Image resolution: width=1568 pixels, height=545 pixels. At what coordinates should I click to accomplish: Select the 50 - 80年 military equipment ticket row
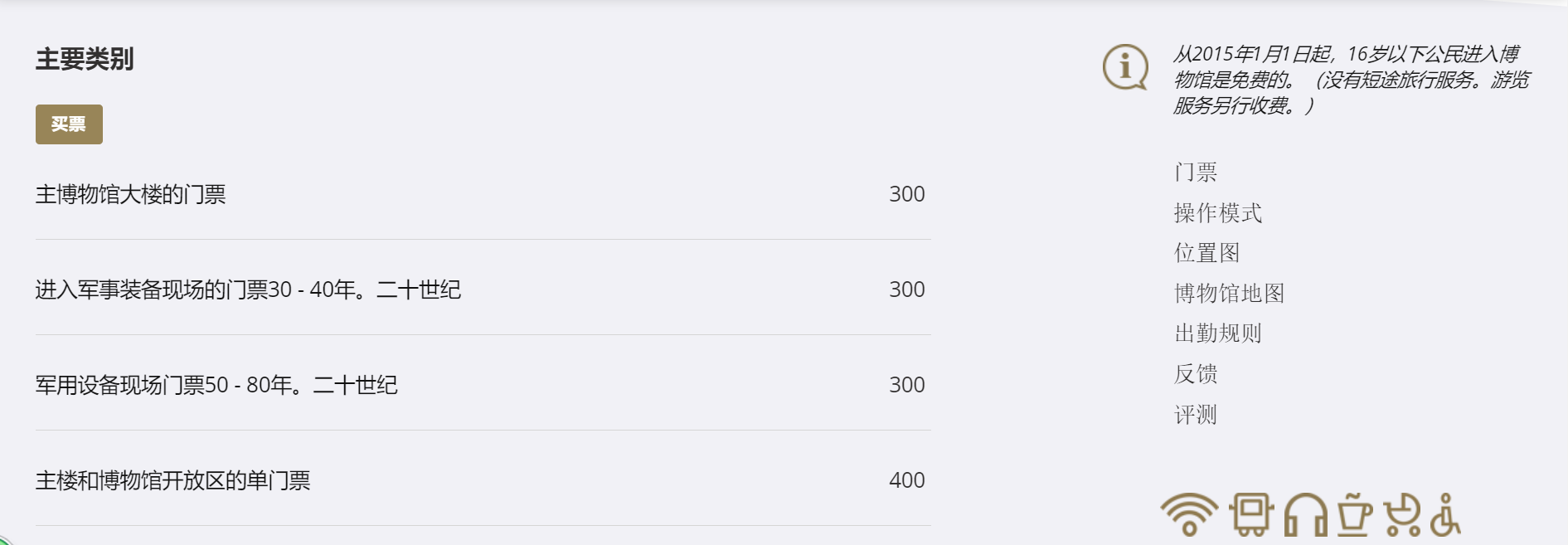click(216, 385)
